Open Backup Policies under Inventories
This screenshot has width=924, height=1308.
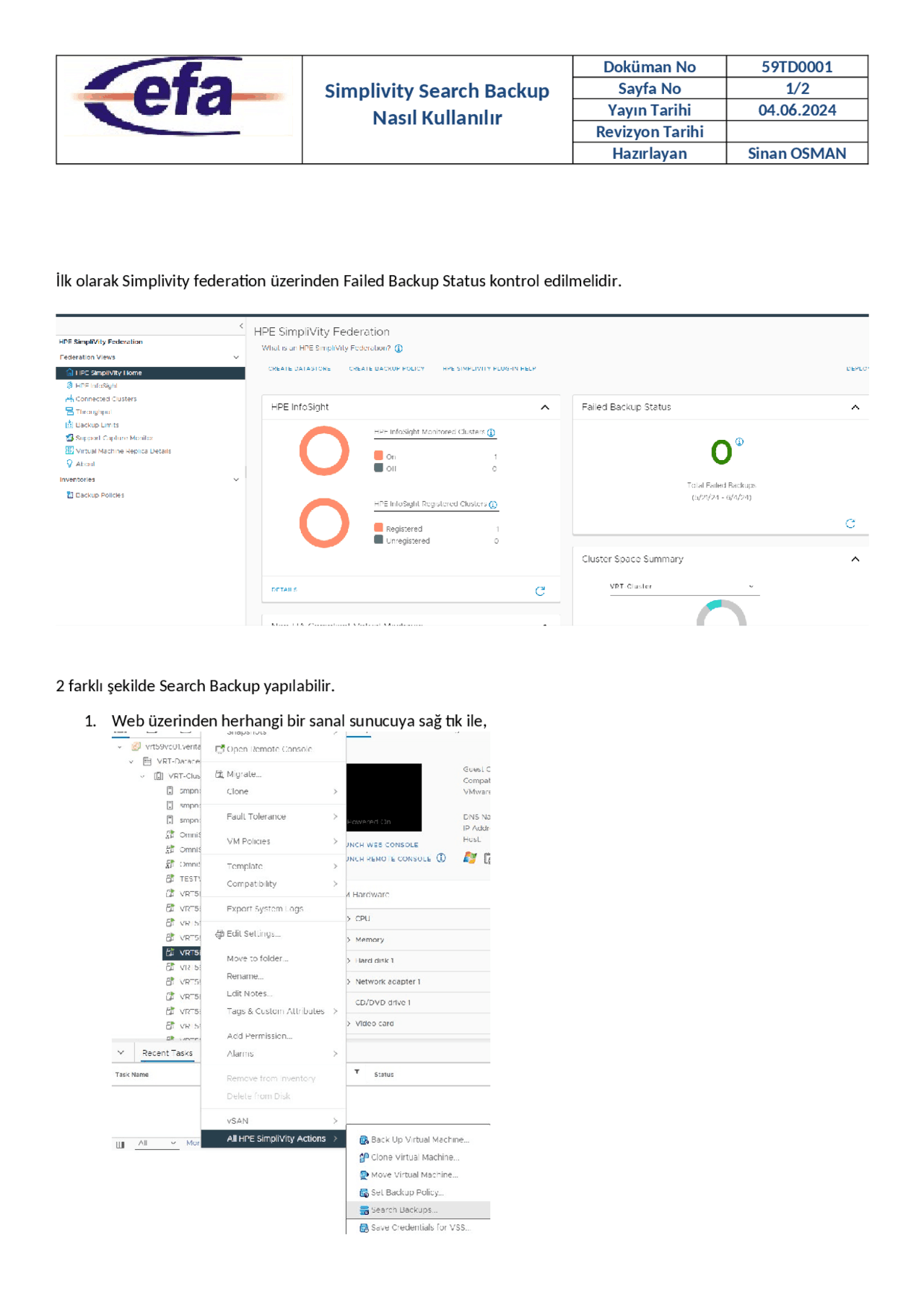coord(100,495)
